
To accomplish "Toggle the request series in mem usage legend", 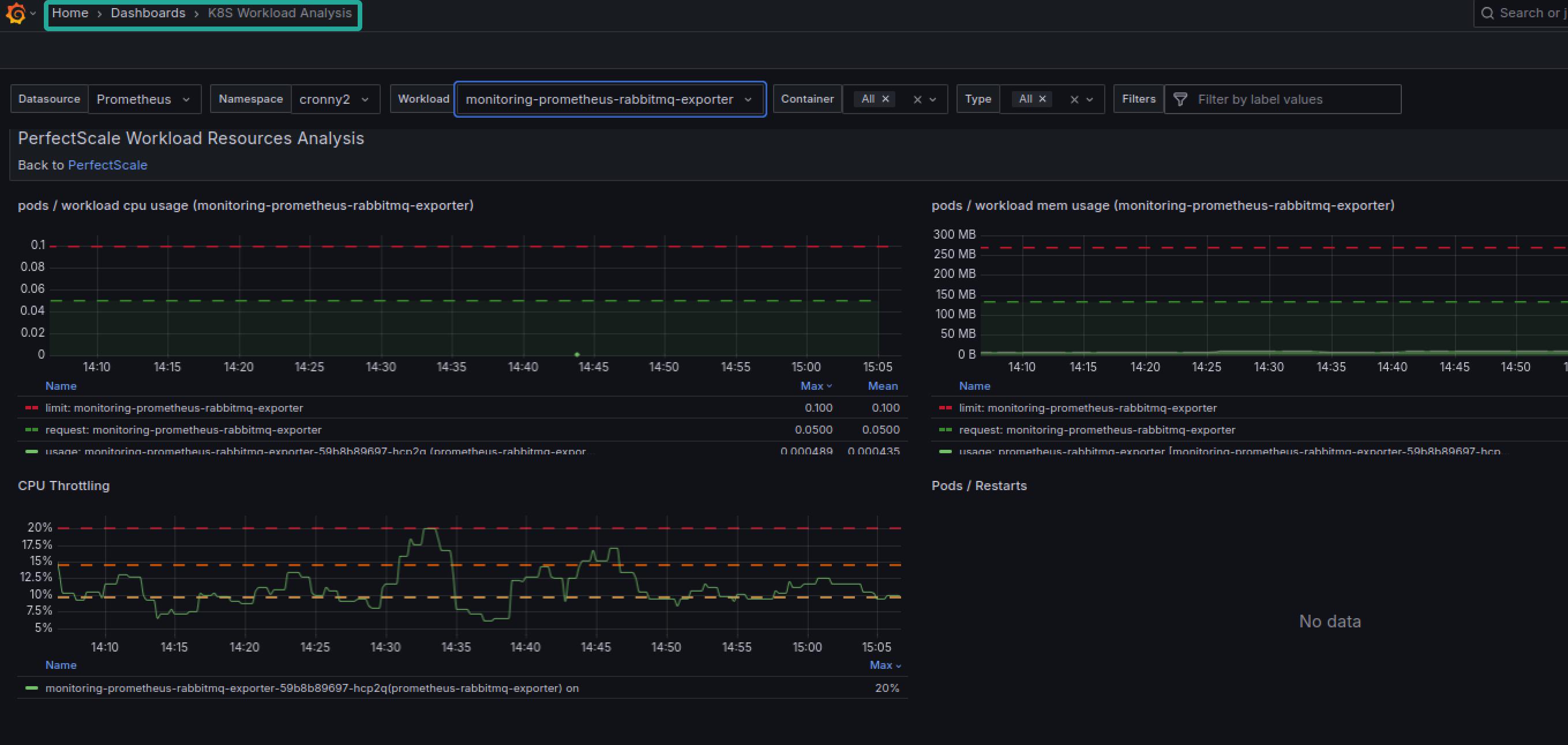I will pyautogui.click(x=1097, y=430).
